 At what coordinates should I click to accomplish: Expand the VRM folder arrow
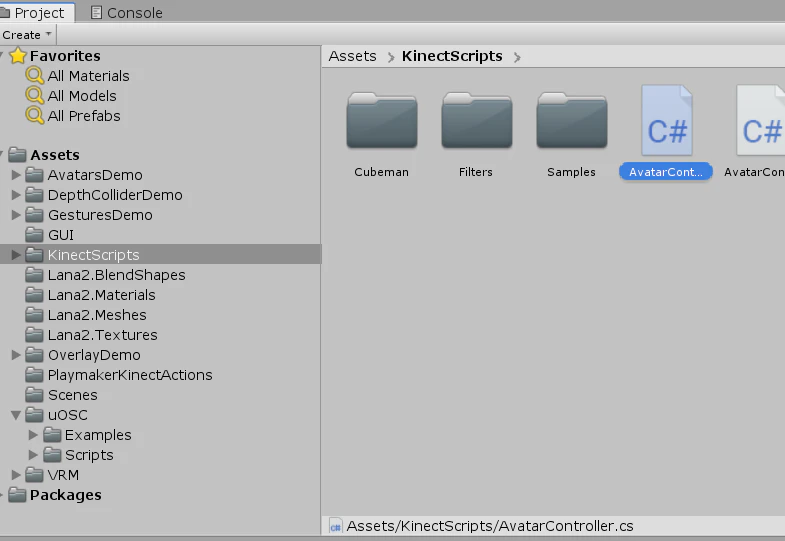tap(16, 475)
